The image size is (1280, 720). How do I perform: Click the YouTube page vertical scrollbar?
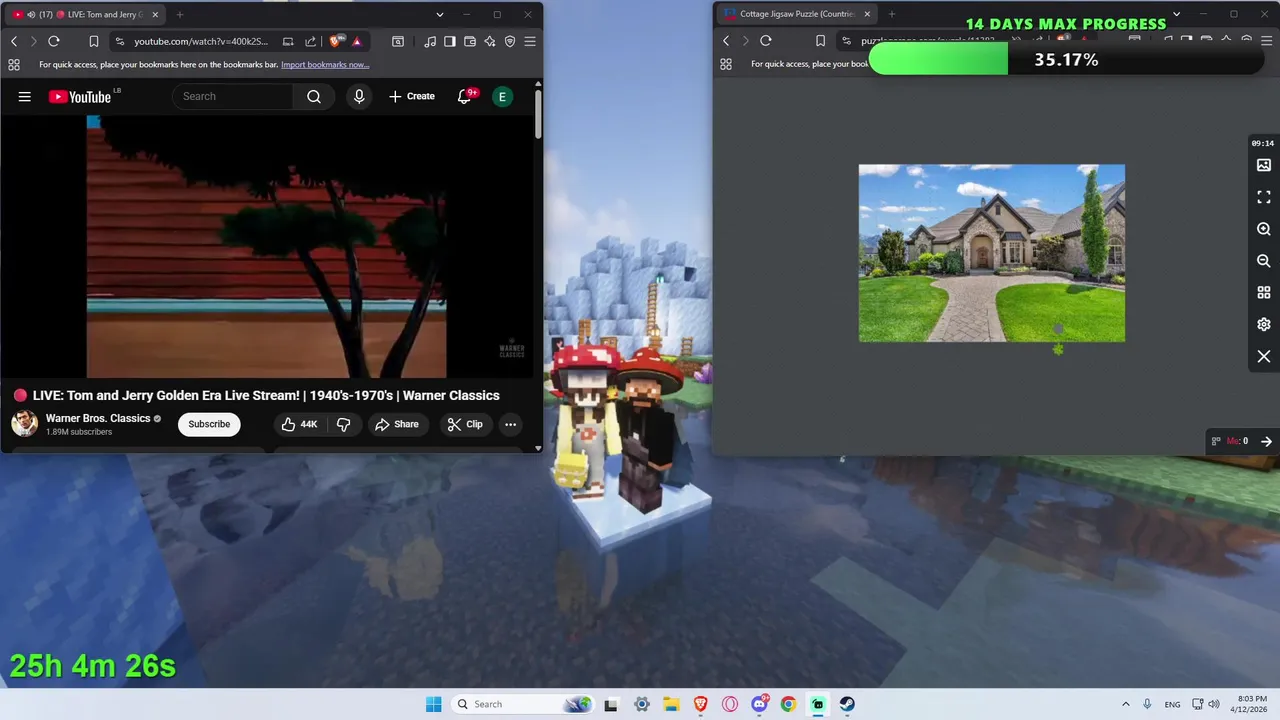pyautogui.click(x=538, y=115)
